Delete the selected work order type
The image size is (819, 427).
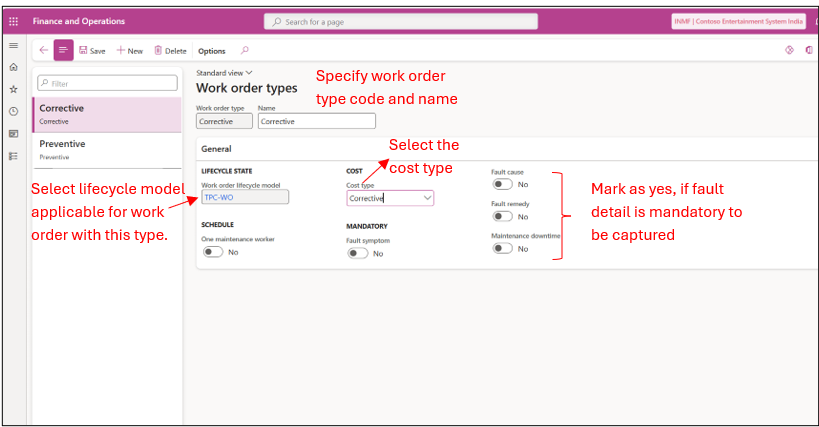click(170, 51)
